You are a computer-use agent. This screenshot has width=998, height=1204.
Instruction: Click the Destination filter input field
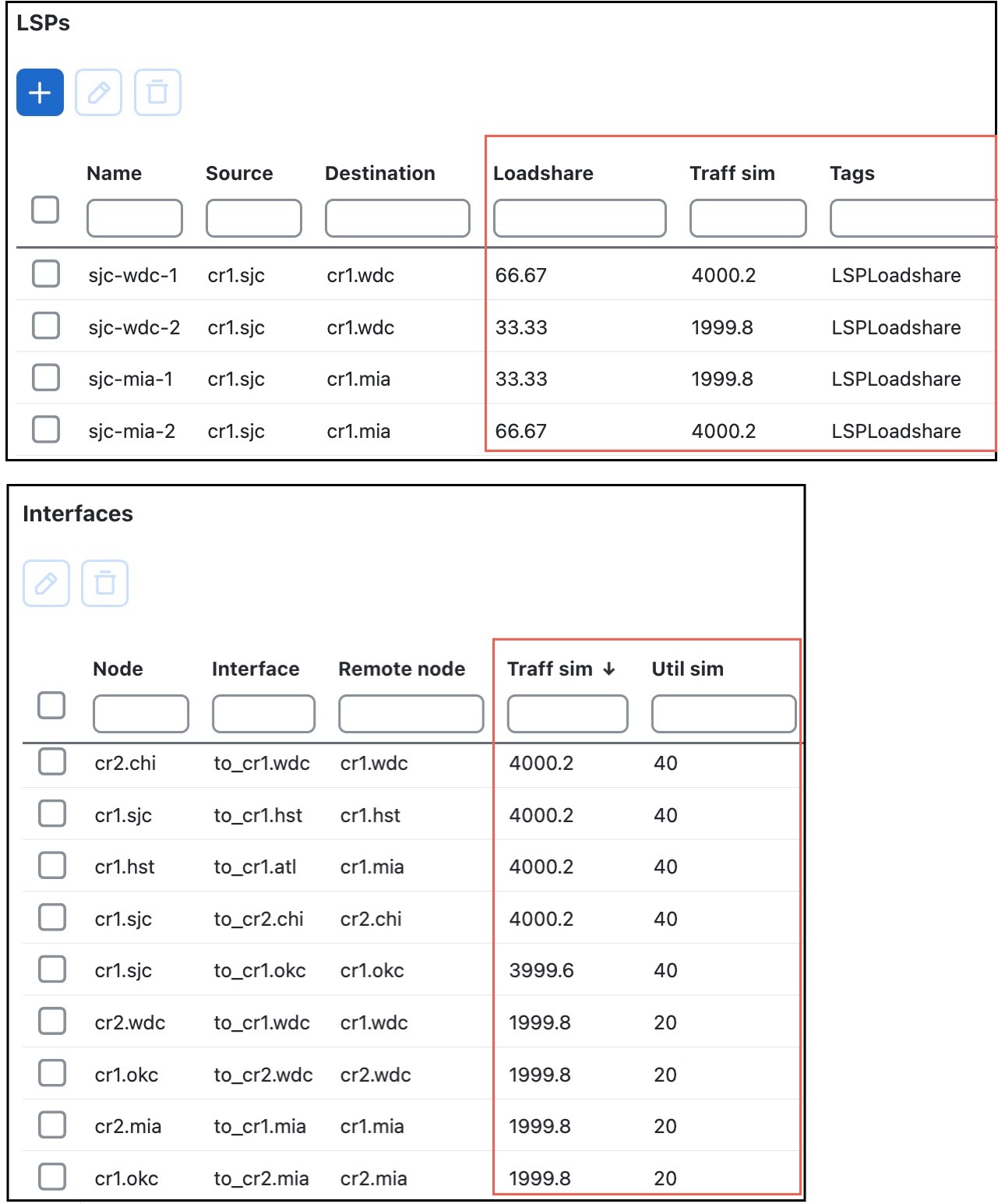pos(397,217)
